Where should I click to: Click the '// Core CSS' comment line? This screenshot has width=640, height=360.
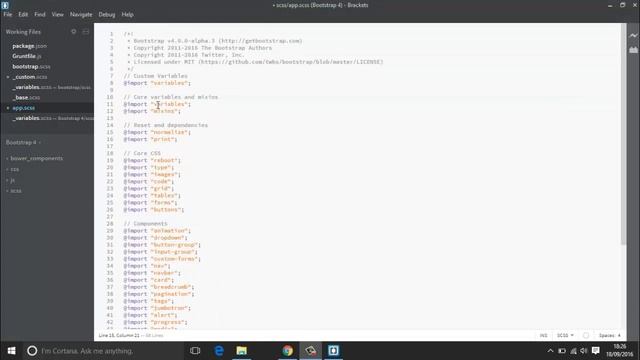[142, 153]
